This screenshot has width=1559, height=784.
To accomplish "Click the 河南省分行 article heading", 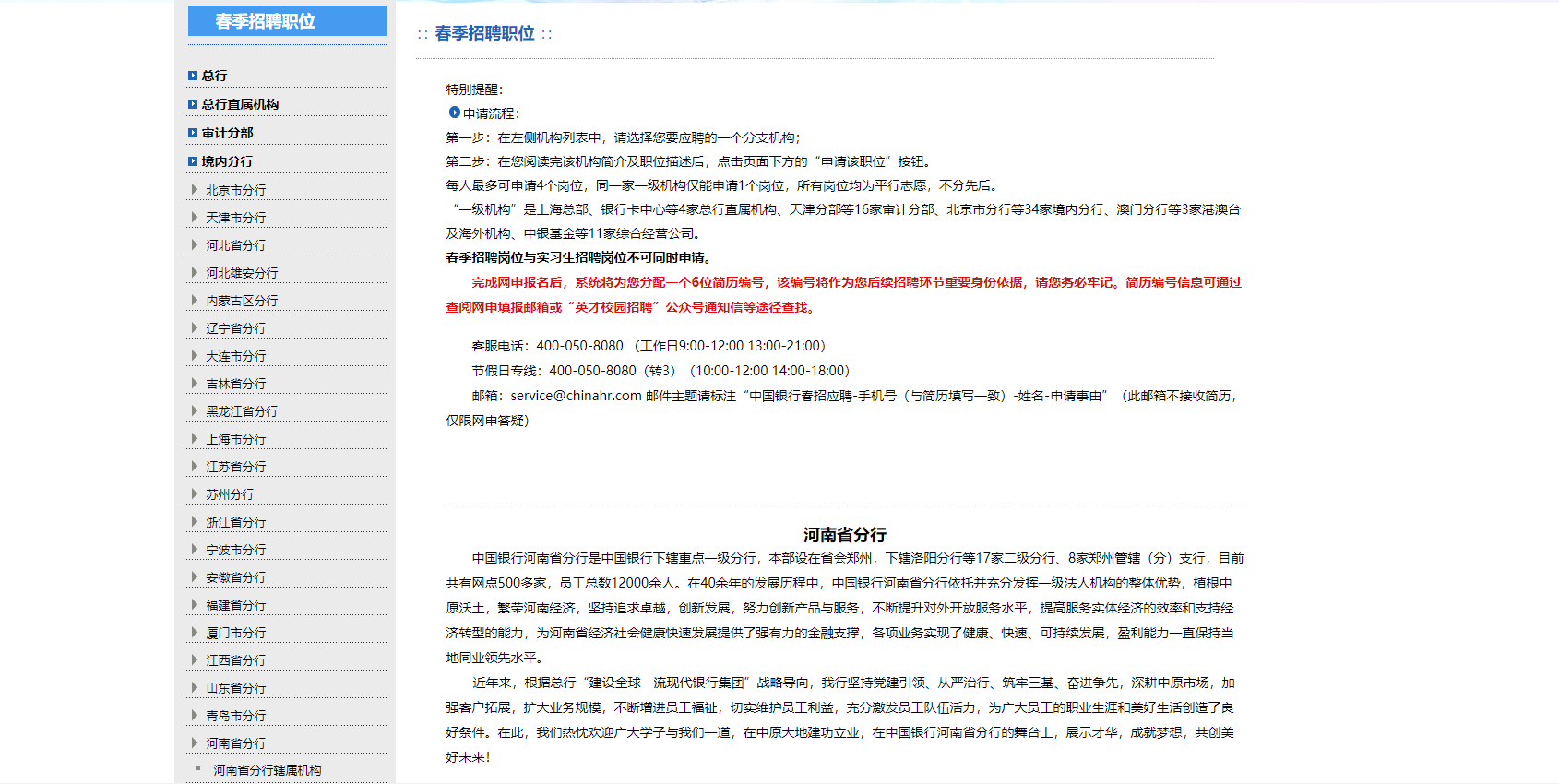I will pyautogui.click(x=844, y=535).
